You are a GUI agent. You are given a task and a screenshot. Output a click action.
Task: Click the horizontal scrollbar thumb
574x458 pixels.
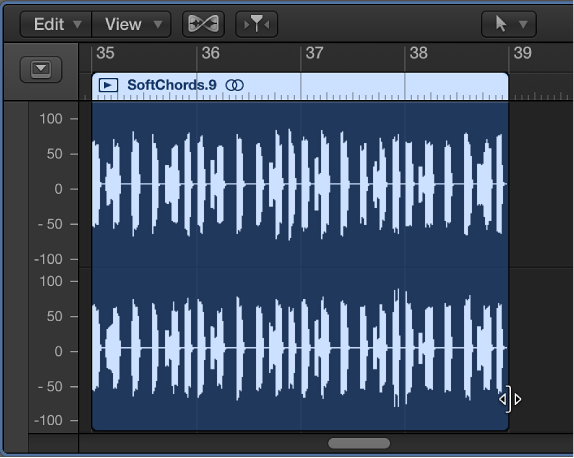(x=359, y=443)
